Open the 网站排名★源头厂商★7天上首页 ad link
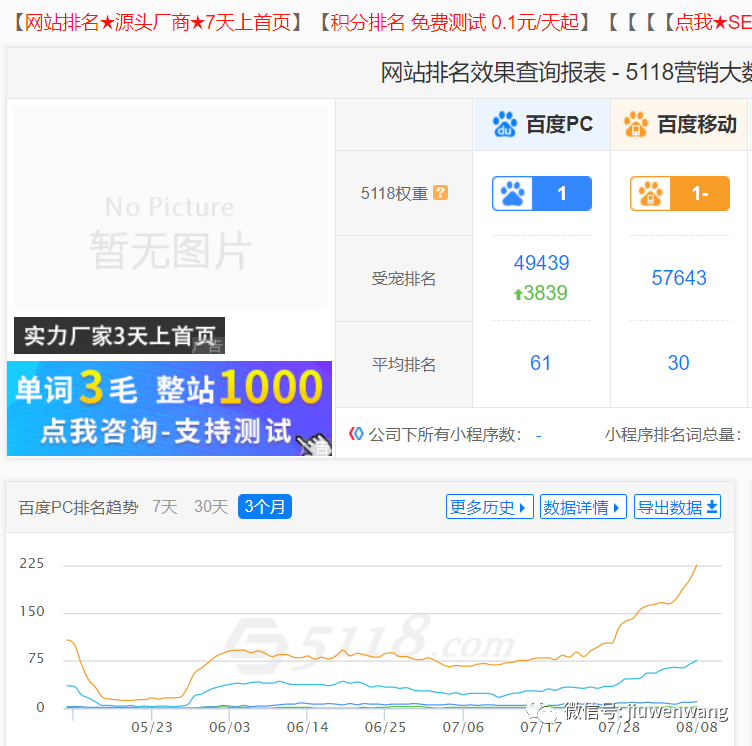Viewport: 752px width, 746px height. click(158, 23)
